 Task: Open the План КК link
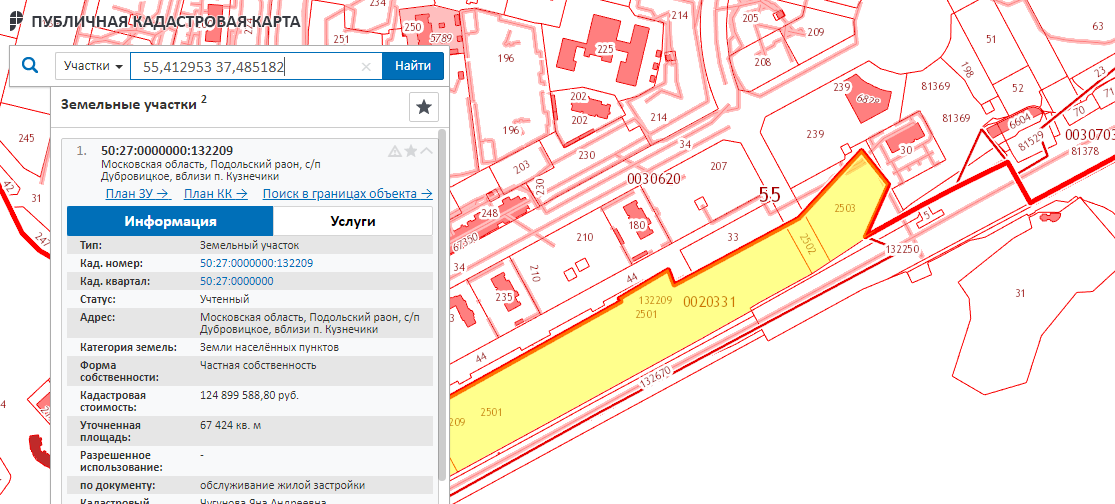[215, 194]
